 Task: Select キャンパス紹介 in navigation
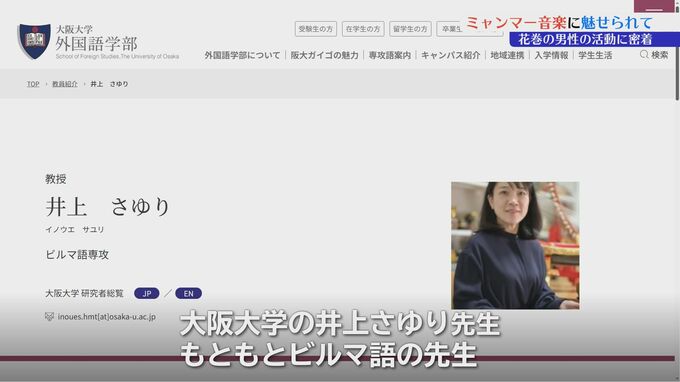pos(451,55)
